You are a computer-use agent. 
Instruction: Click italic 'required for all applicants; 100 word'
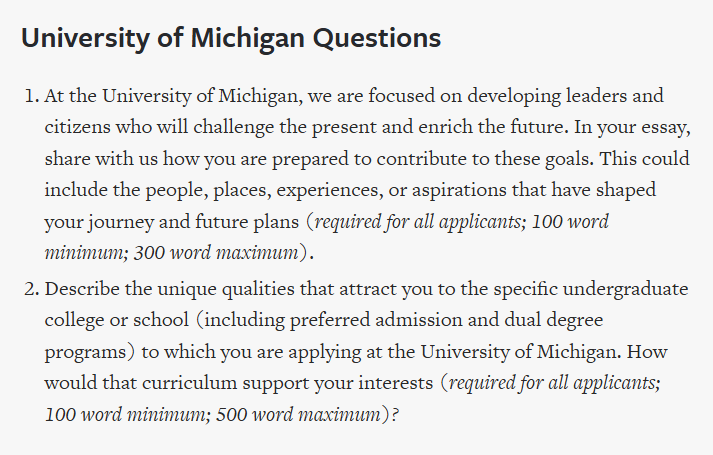point(462,222)
